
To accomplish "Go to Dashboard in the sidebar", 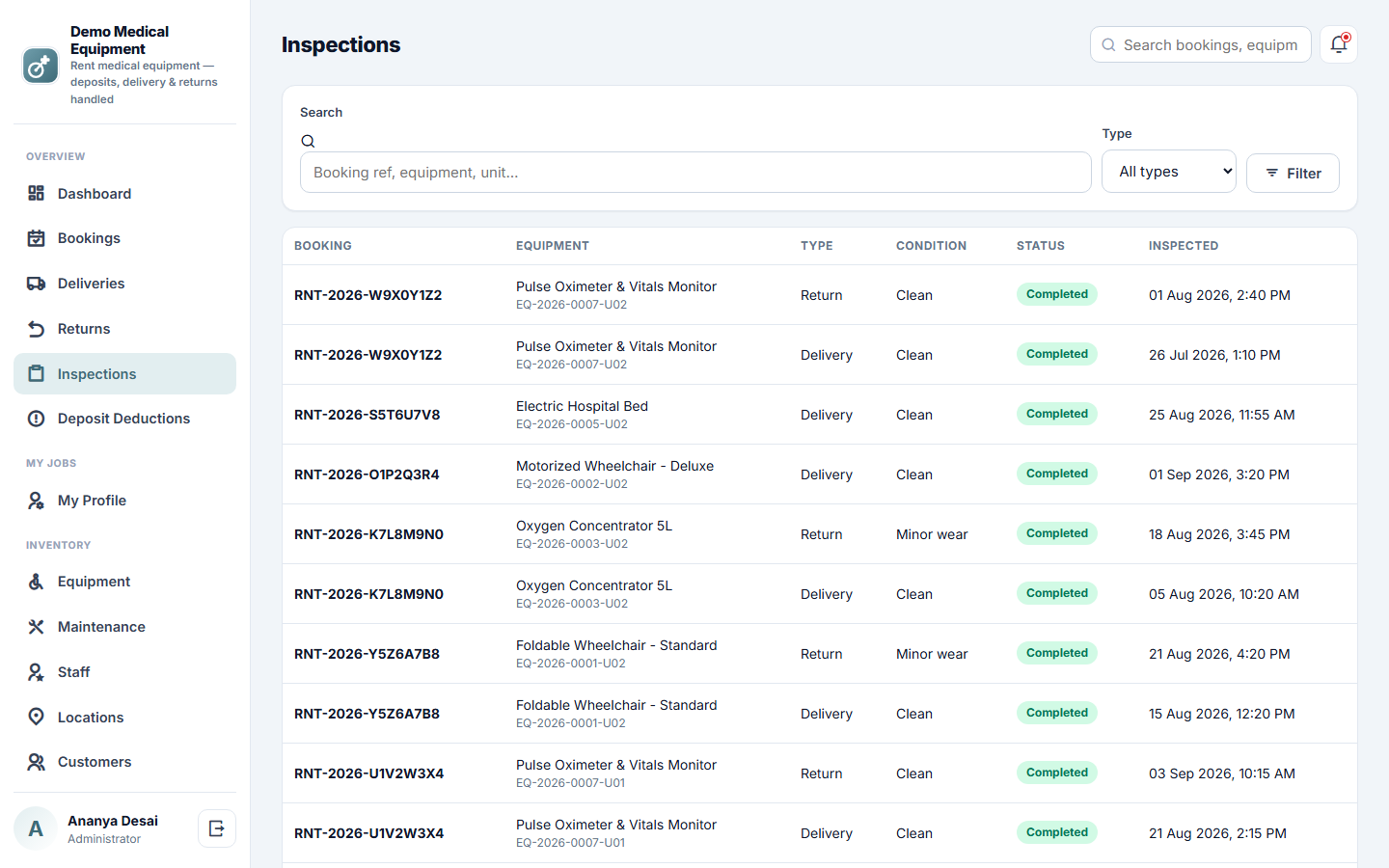I will [x=124, y=194].
